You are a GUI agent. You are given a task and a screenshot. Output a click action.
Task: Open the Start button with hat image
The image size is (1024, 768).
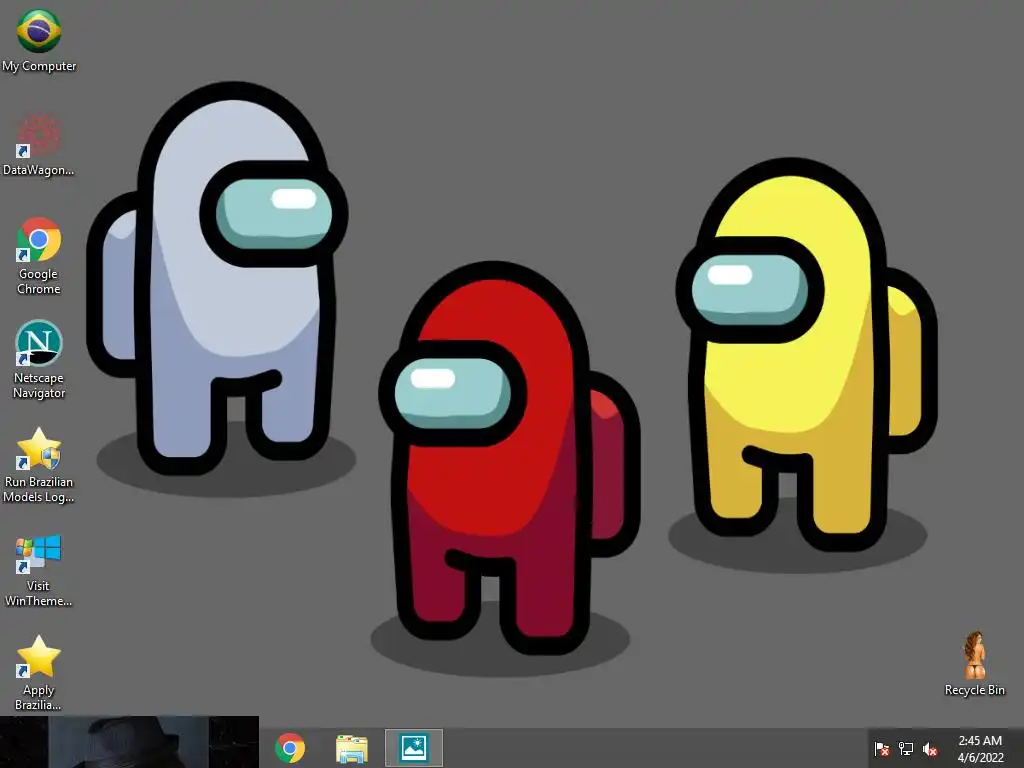[129, 742]
